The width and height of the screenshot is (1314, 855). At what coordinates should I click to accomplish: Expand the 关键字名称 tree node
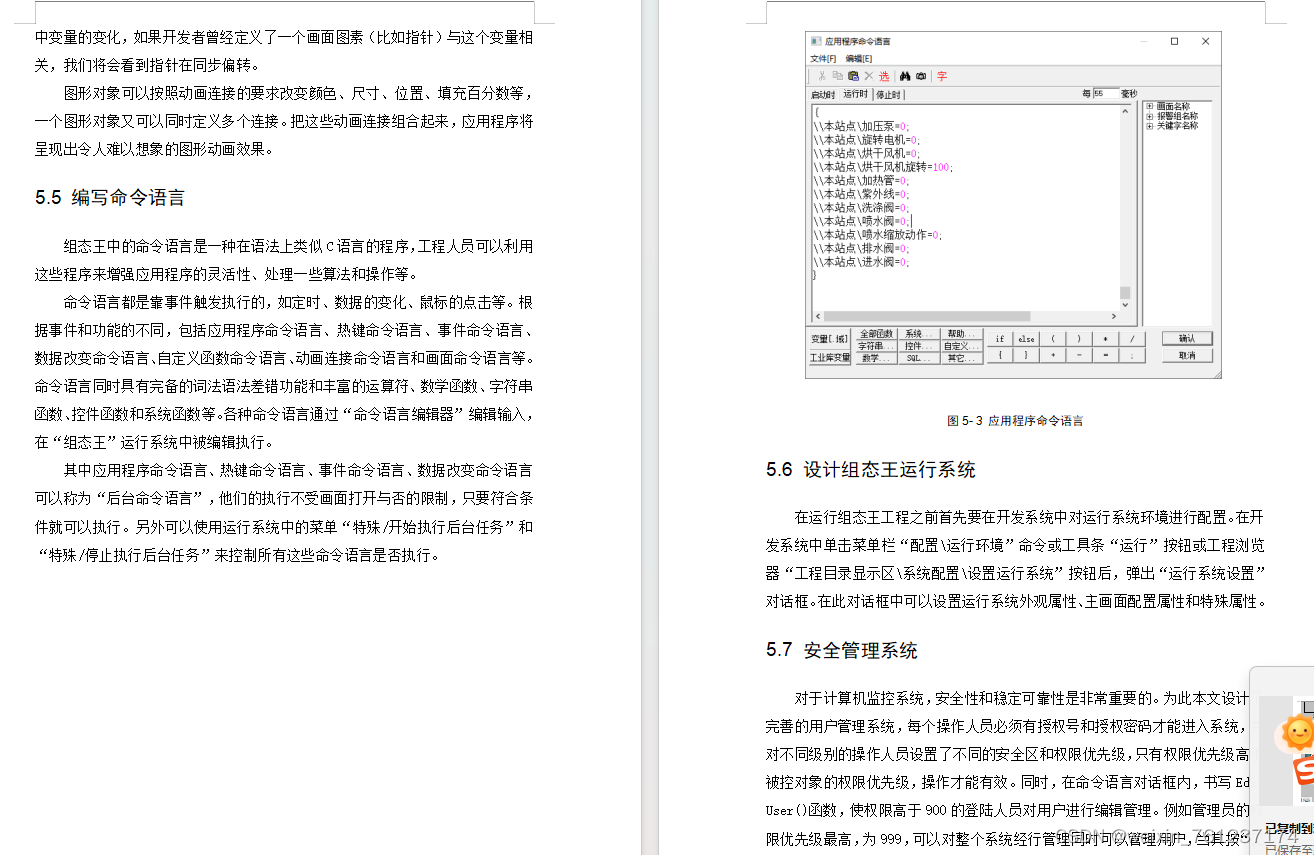click(1149, 126)
